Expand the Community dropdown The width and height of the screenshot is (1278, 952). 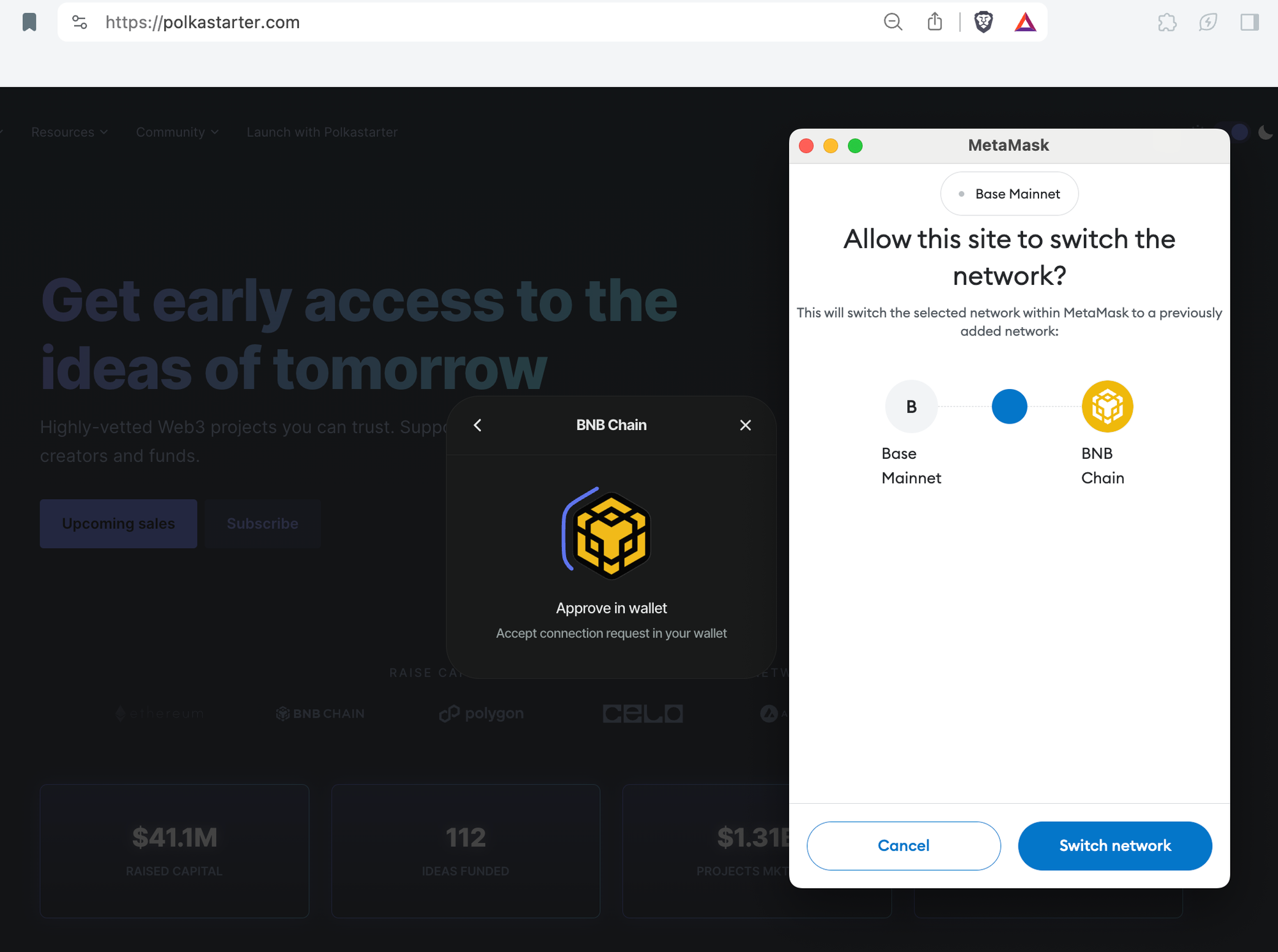tap(177, 132)
